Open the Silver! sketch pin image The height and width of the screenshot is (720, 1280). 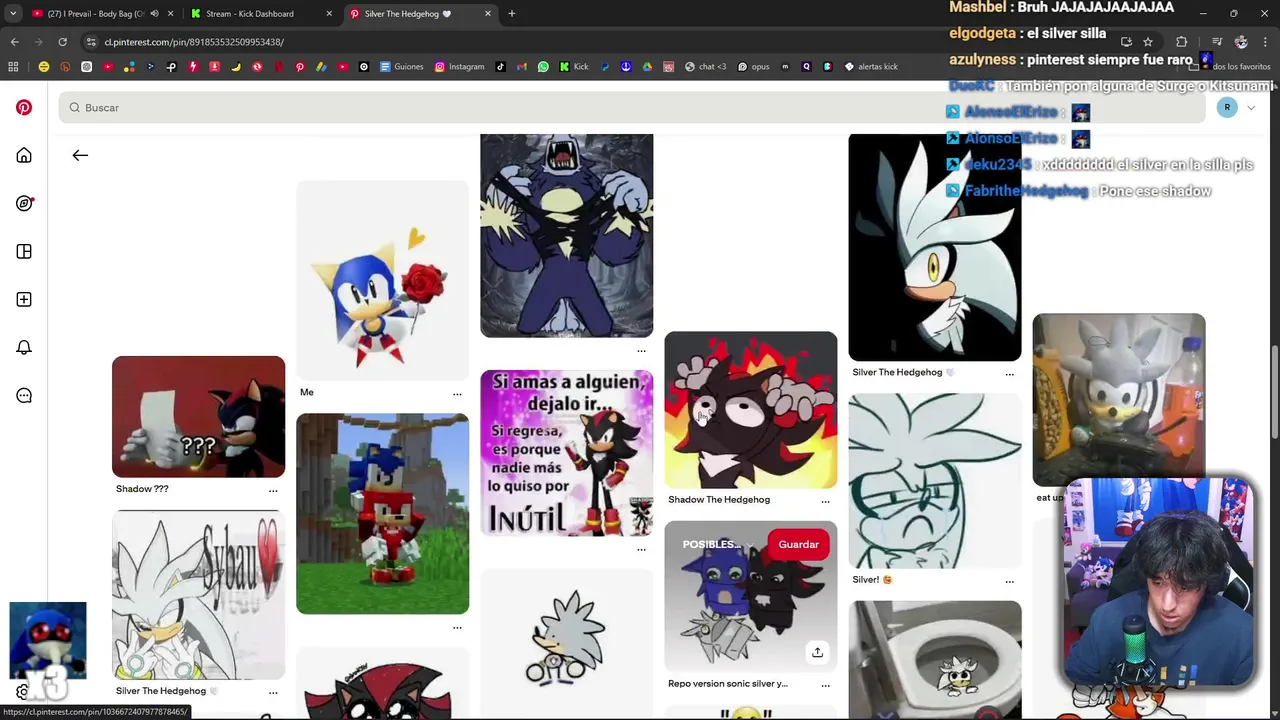tap(934, 480)
